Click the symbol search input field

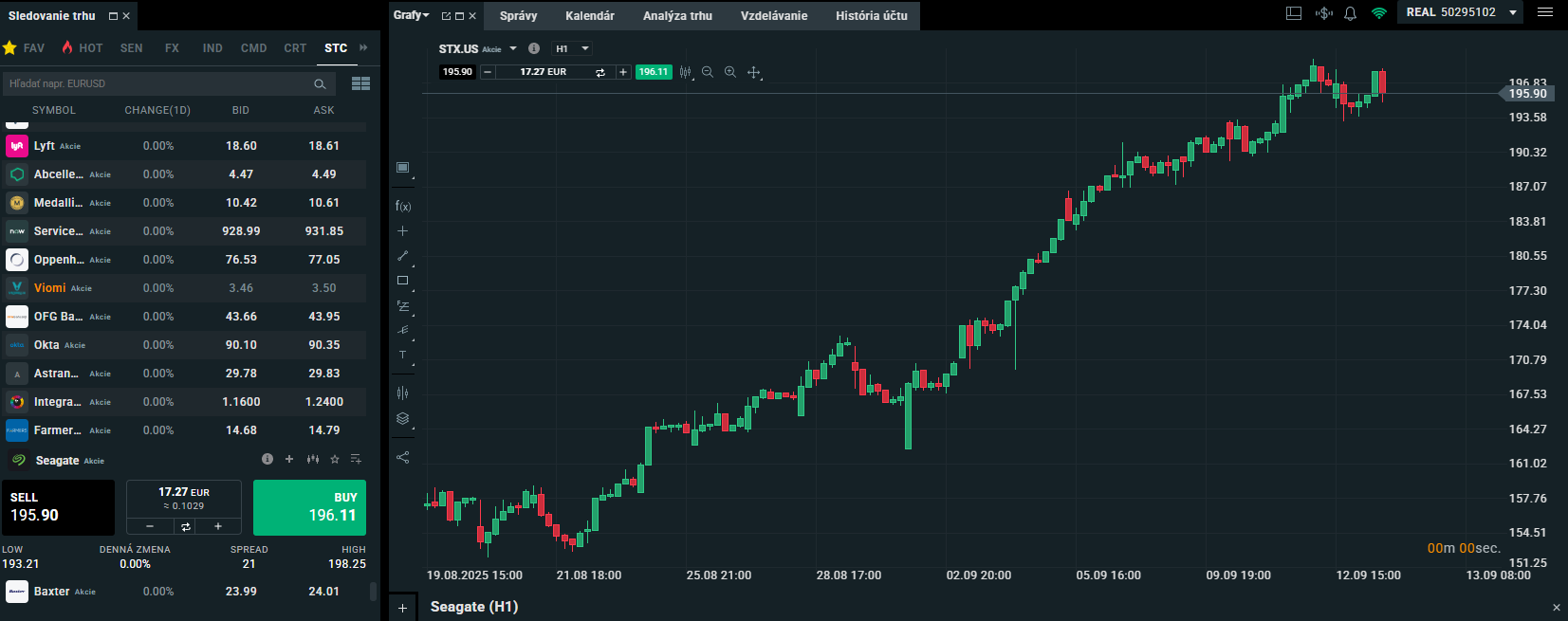coord(158,83)
